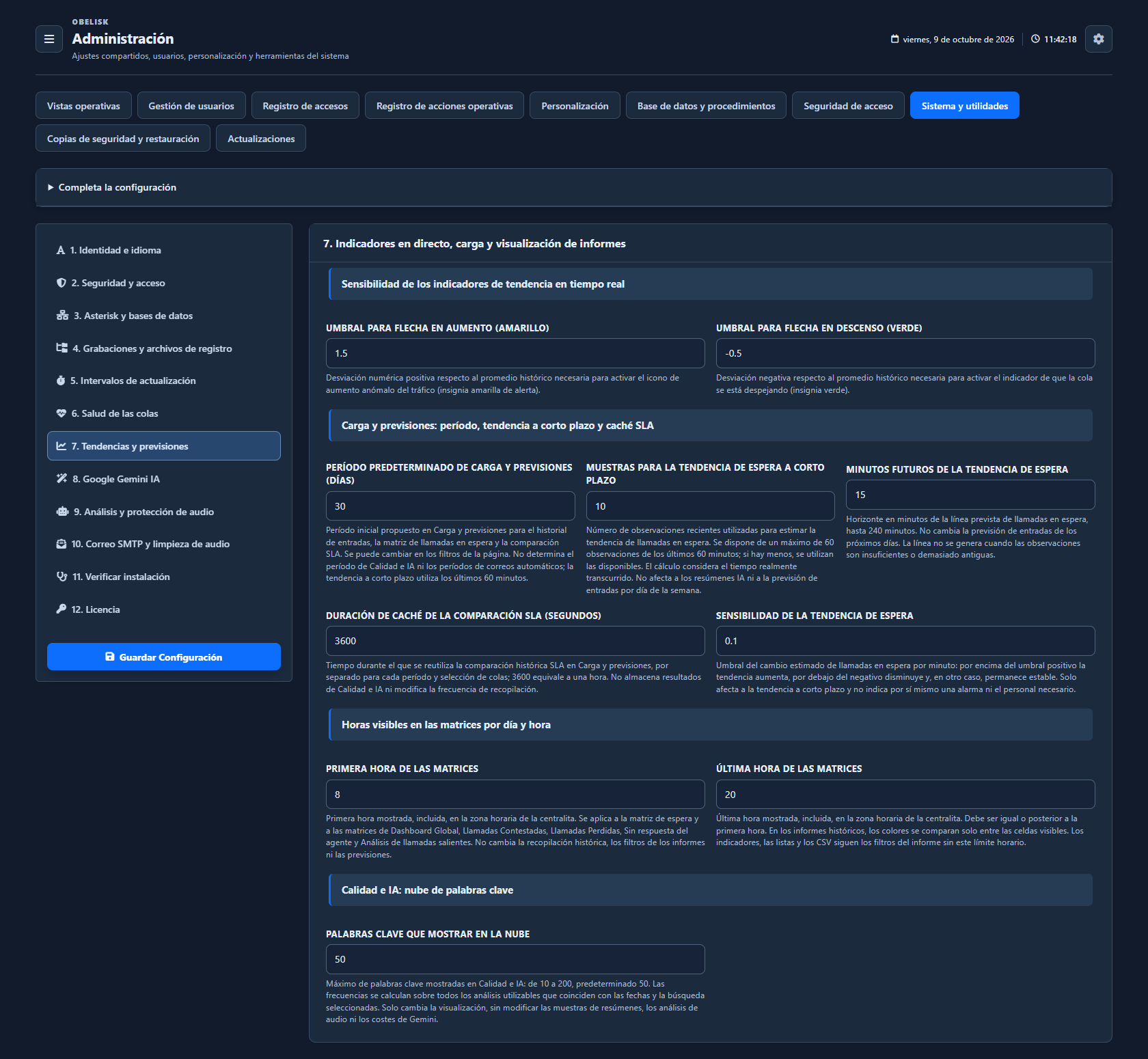
Task: Open section 1. Identidad e idioma
Action: 164,250
